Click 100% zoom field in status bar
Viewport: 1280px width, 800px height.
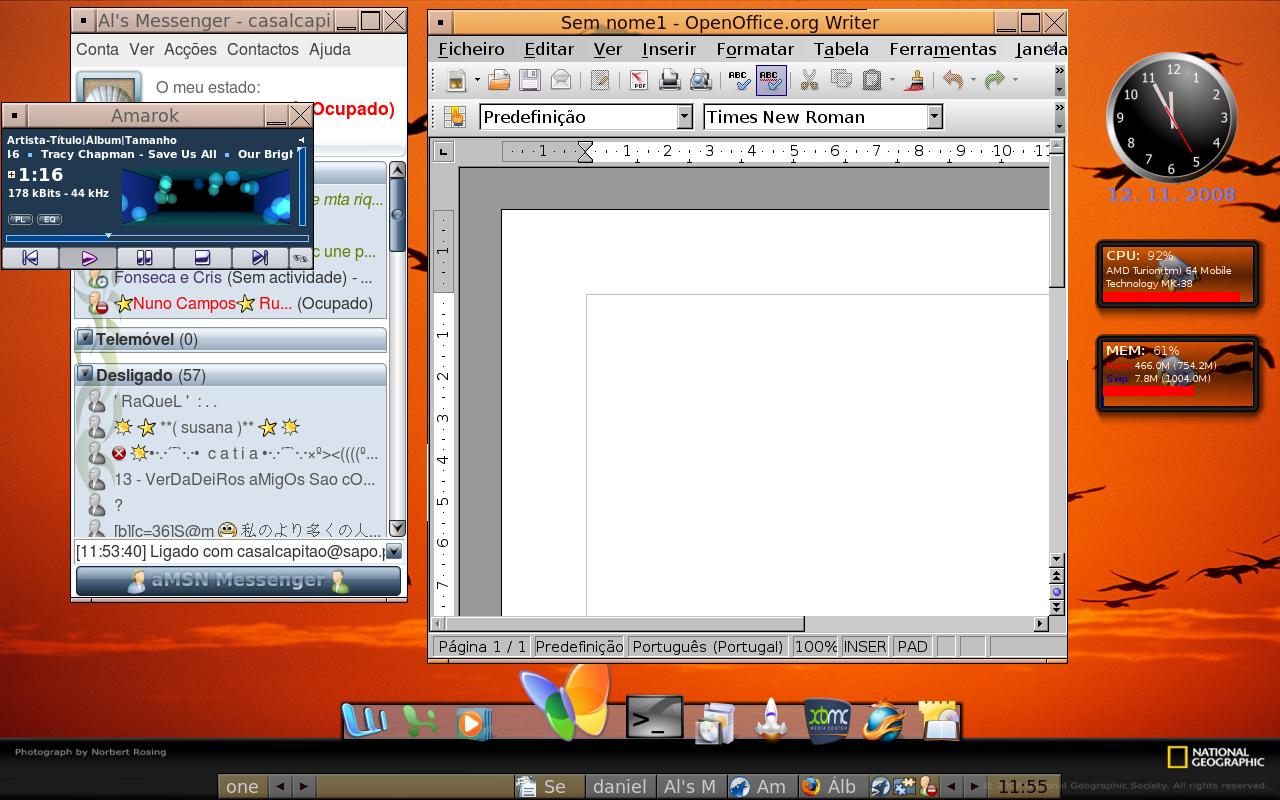[x=815, y=646]
